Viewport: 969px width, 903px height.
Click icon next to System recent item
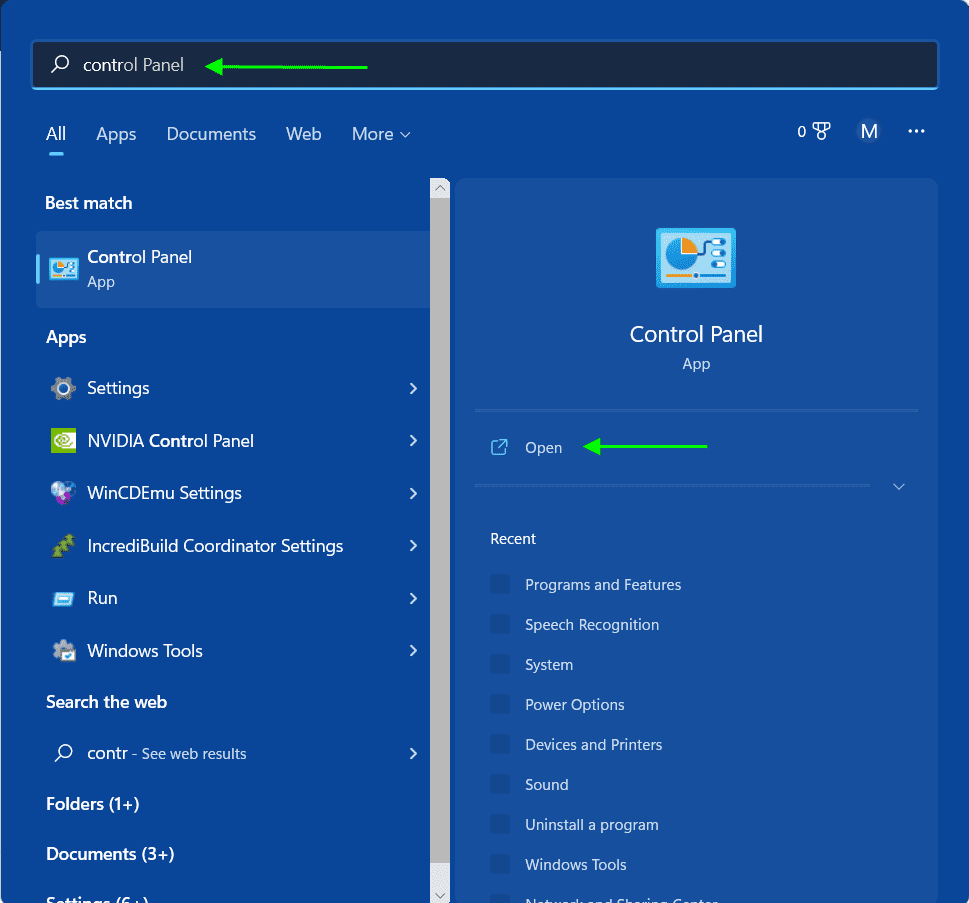tap(500, 664)
